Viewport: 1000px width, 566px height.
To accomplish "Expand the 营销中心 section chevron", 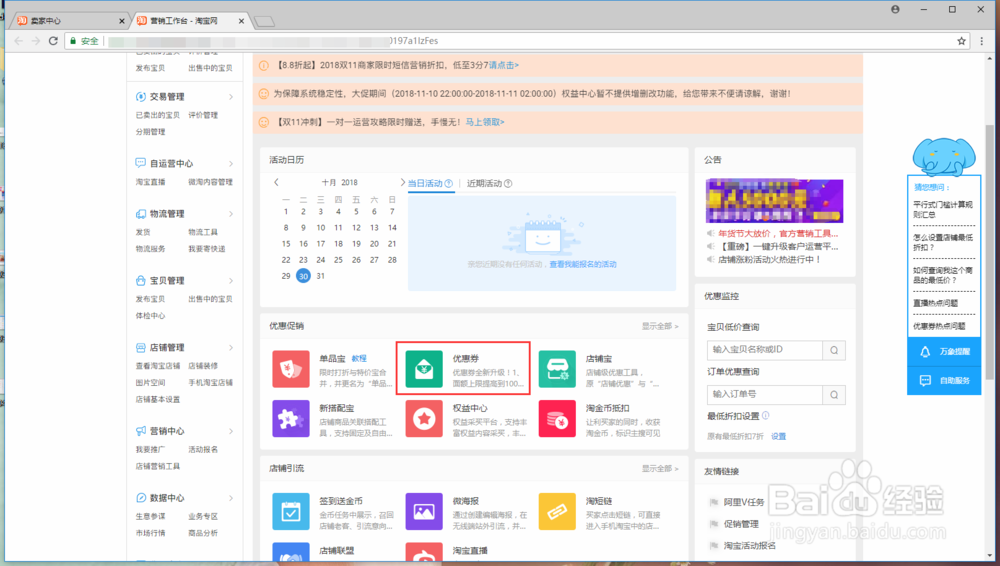I will click(x=231, y=431).
